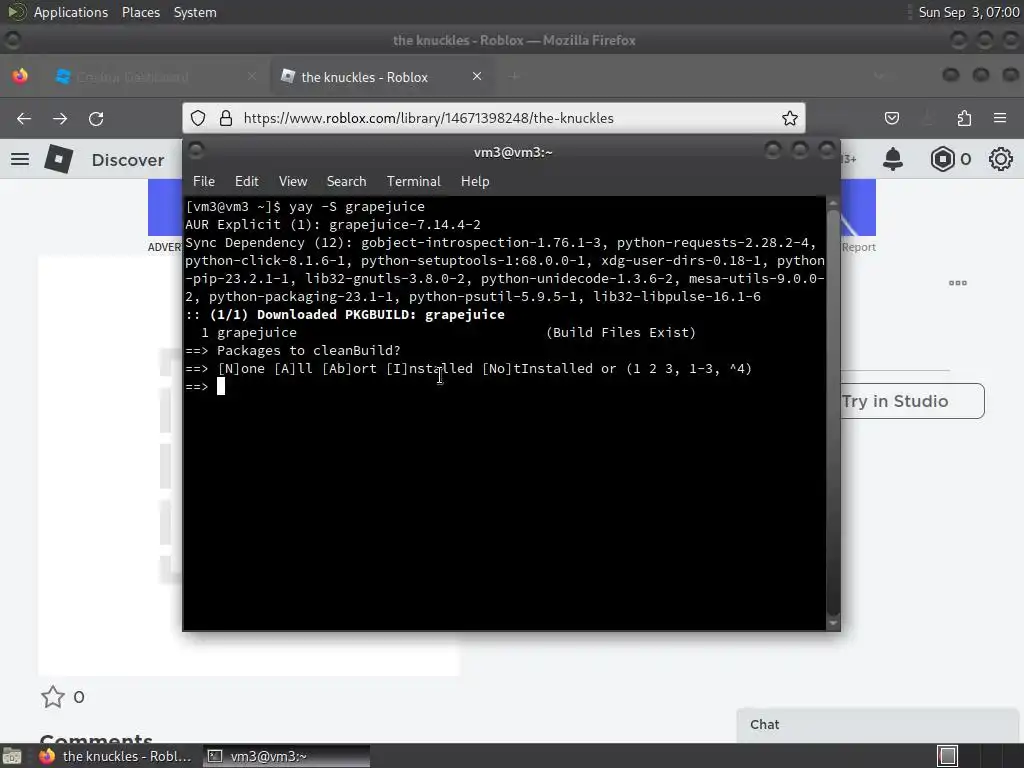Open asset three-dots options menu
This screenshot has height=768, width=1024.
tap(957, 283)
